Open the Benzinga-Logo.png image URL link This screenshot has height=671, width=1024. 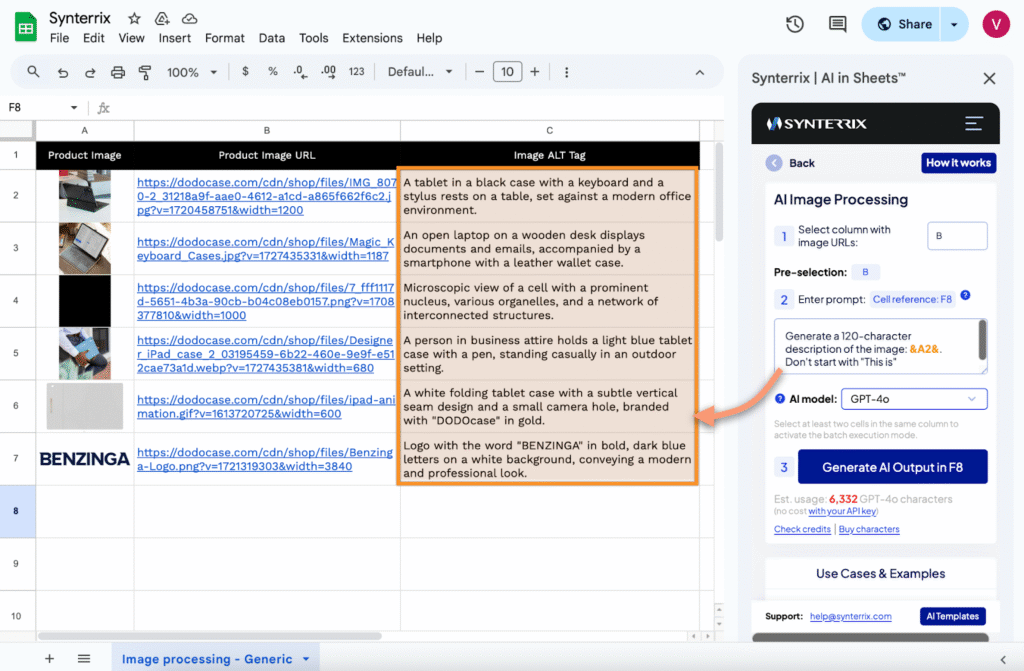[x=264, y=459]
